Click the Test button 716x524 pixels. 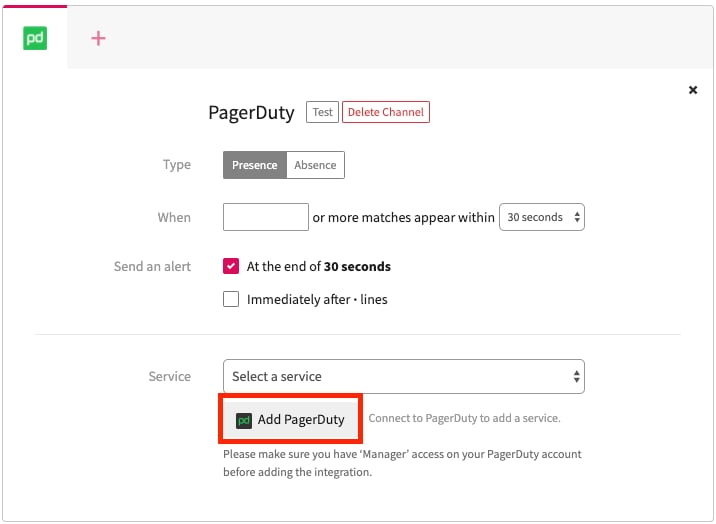(x=322, y=112)
